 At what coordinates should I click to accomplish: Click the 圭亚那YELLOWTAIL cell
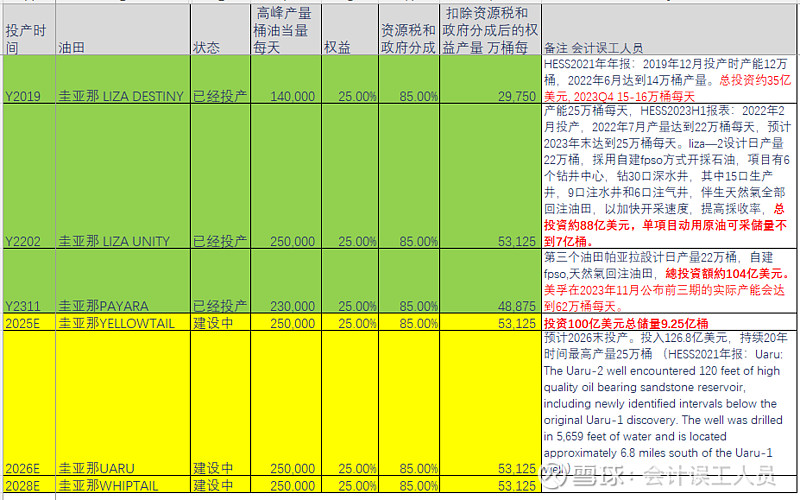(x=123, y=322)
